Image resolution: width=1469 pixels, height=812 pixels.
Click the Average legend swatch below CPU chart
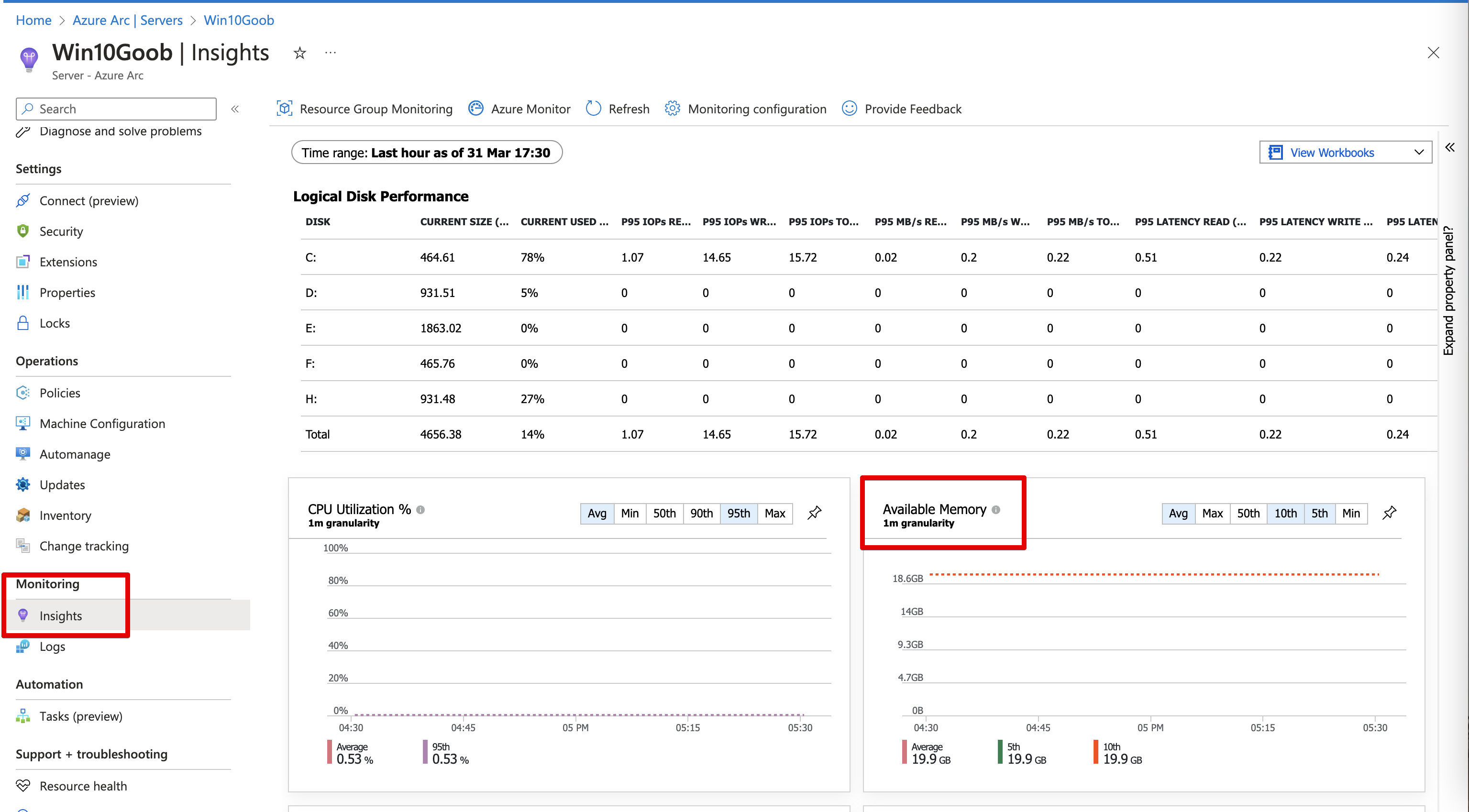(330, 753)
